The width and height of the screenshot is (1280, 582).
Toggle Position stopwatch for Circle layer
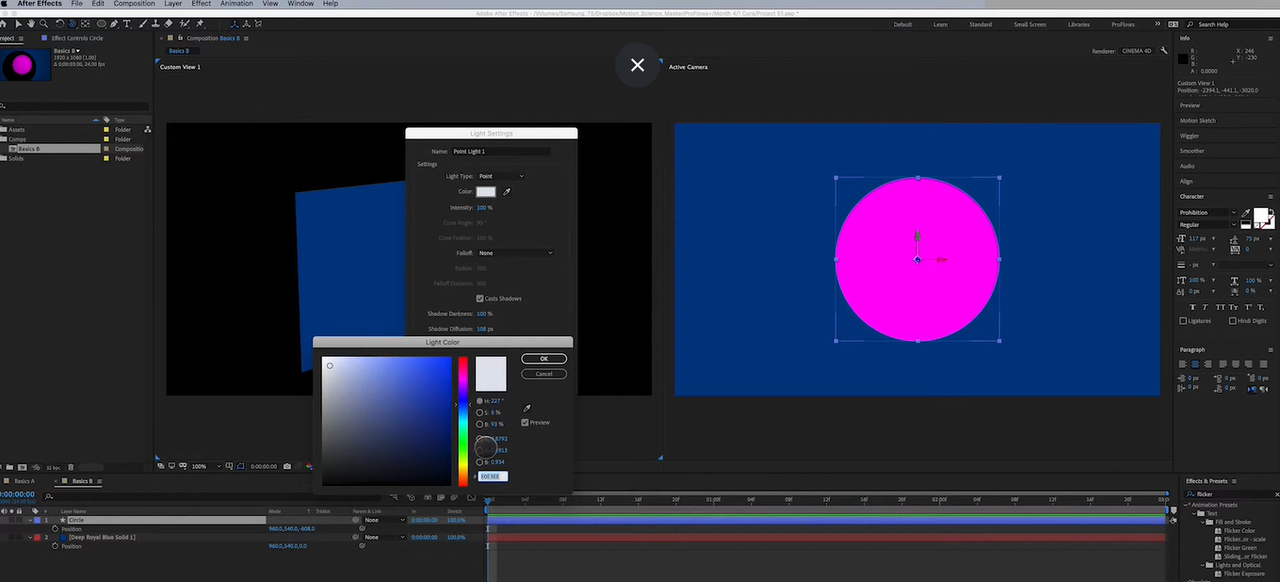pos(55,529)
